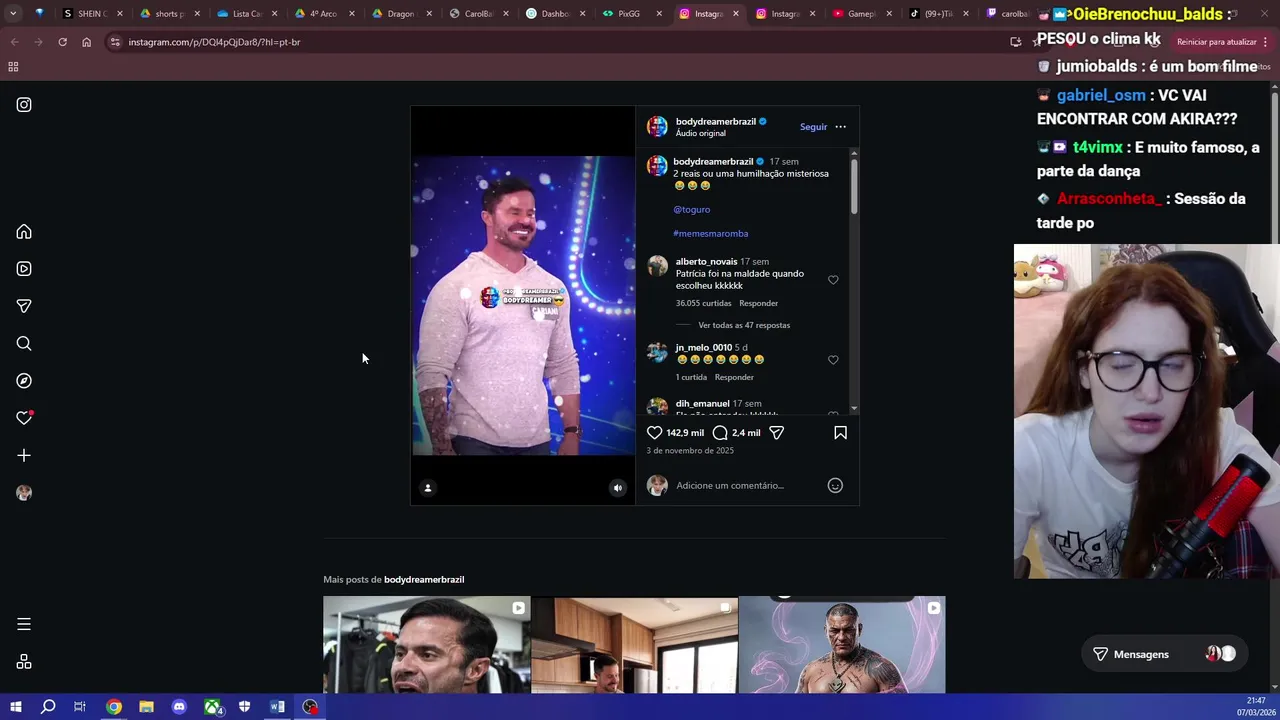Open the first 'Mais posts' thumbnail with man's face
The height and width of the screenshot is (720, 1280).
click(426, 645)
